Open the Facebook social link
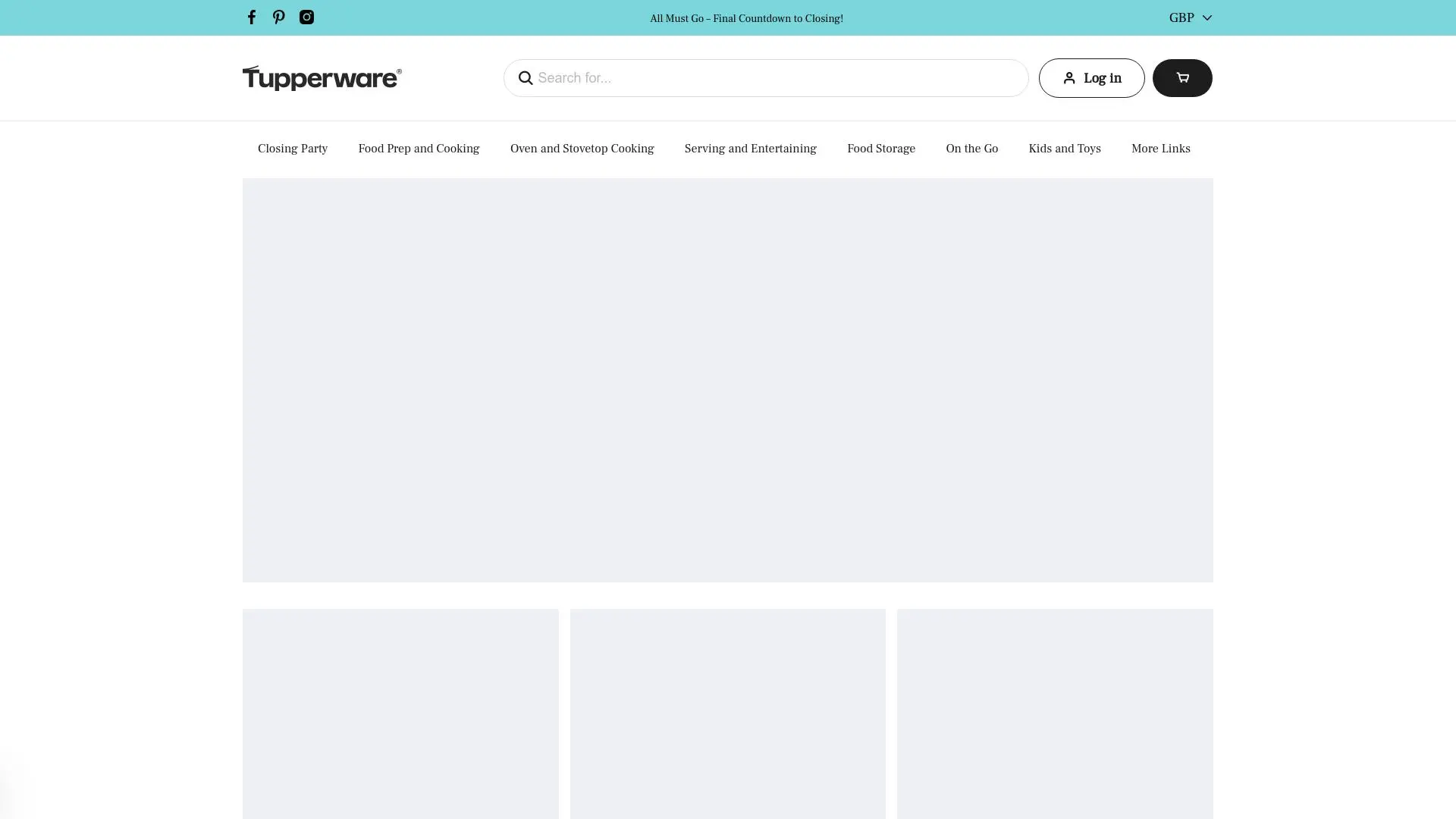The image size is (1456, 819). coord(252,17)
